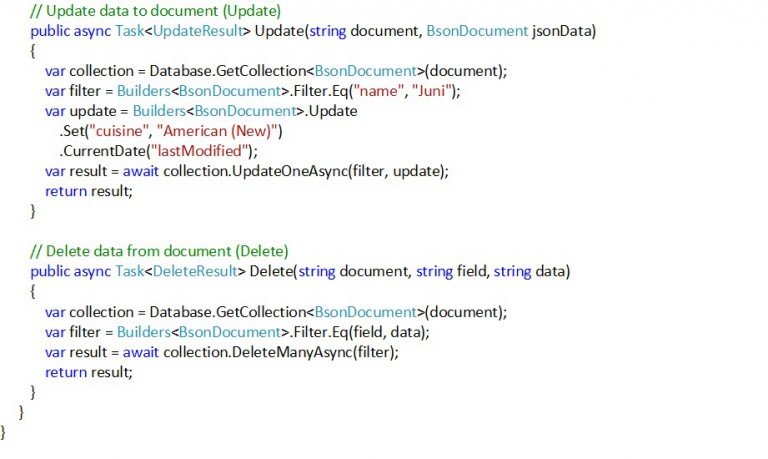Click "return result;" in the Delete method

[x=89, y=372]
